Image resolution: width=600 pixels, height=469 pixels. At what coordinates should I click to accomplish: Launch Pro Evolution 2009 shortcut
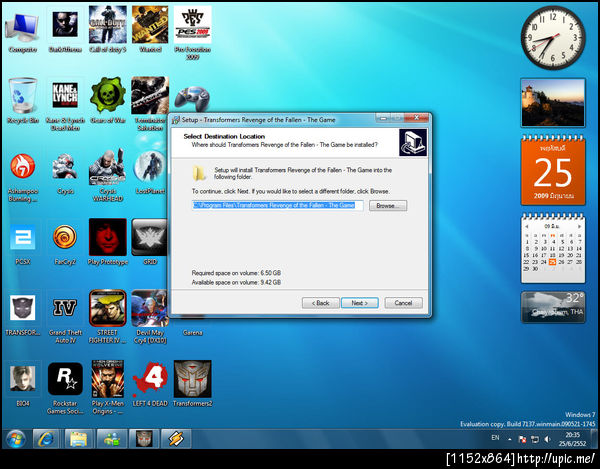192,34
